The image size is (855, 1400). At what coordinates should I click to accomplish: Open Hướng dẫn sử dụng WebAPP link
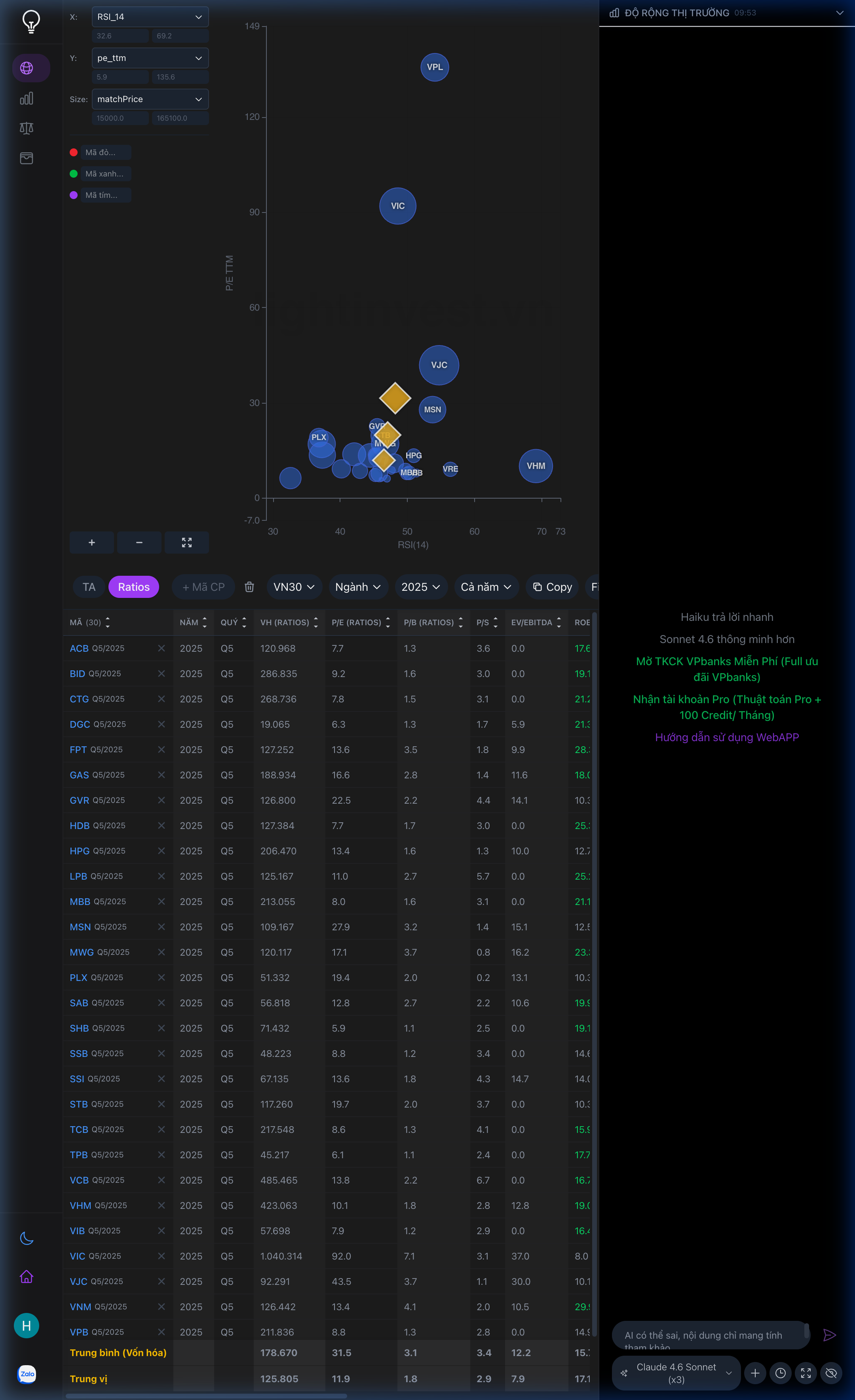pos(726,737)
